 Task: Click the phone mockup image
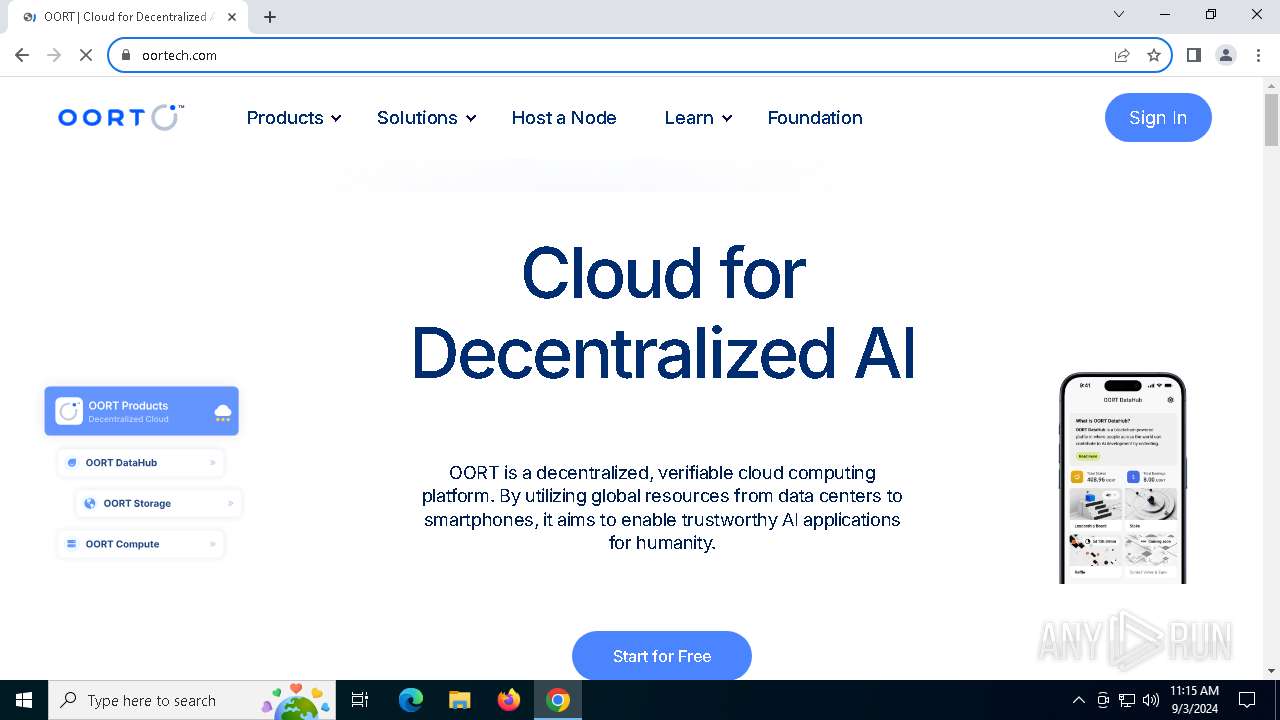tap(1123, 478)
